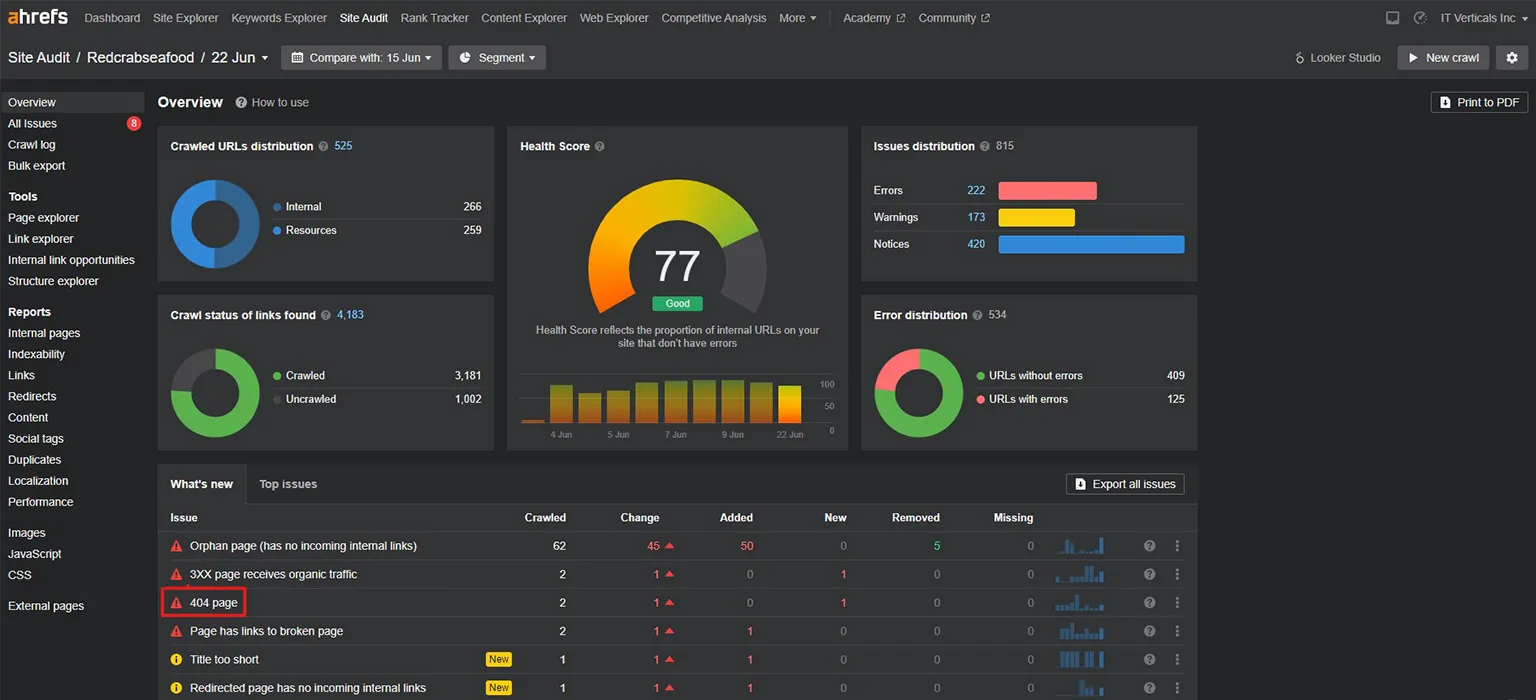1536x700 pixels.
Task: Click the red Errors distribution bar
Action: click(1047, 191)
